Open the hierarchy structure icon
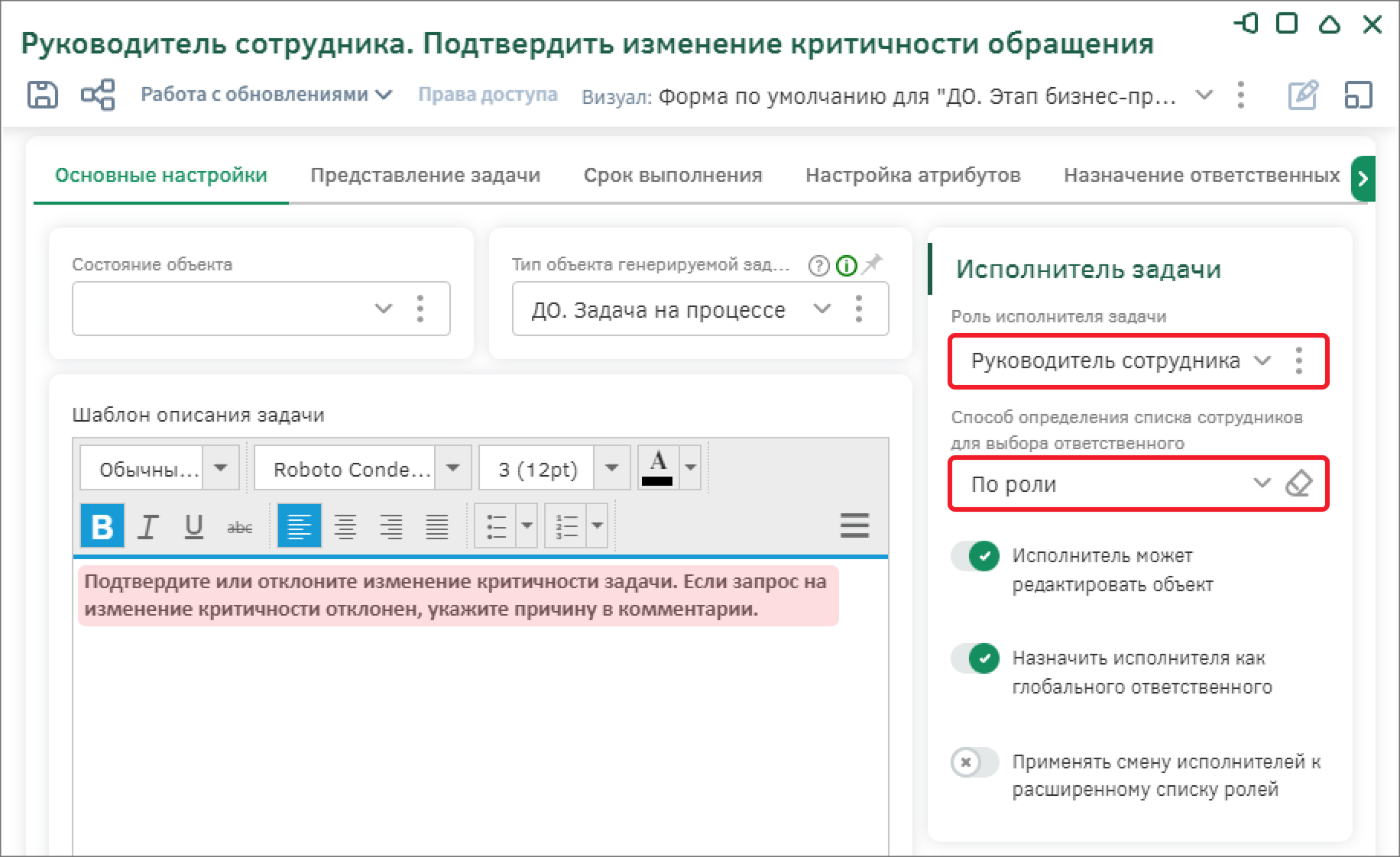Image resolution: width=1400 pixels, height=857 pixels. [x=98, y=95]
